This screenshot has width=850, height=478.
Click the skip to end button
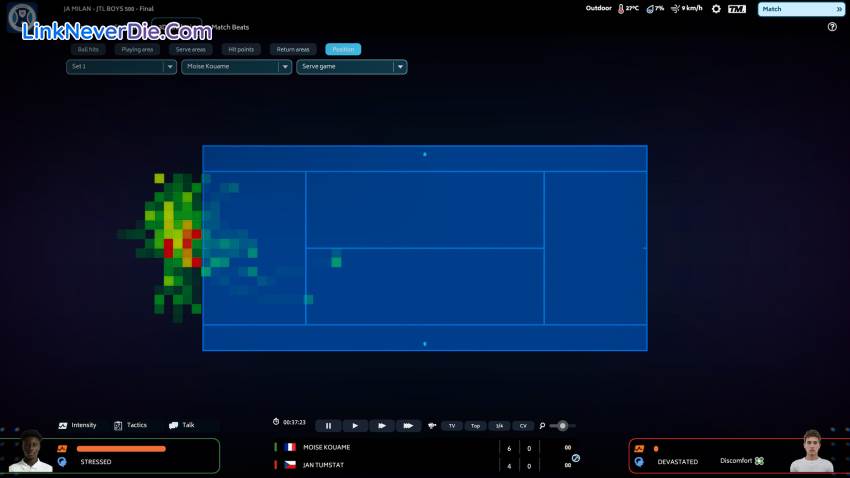(x=408, y=426)
